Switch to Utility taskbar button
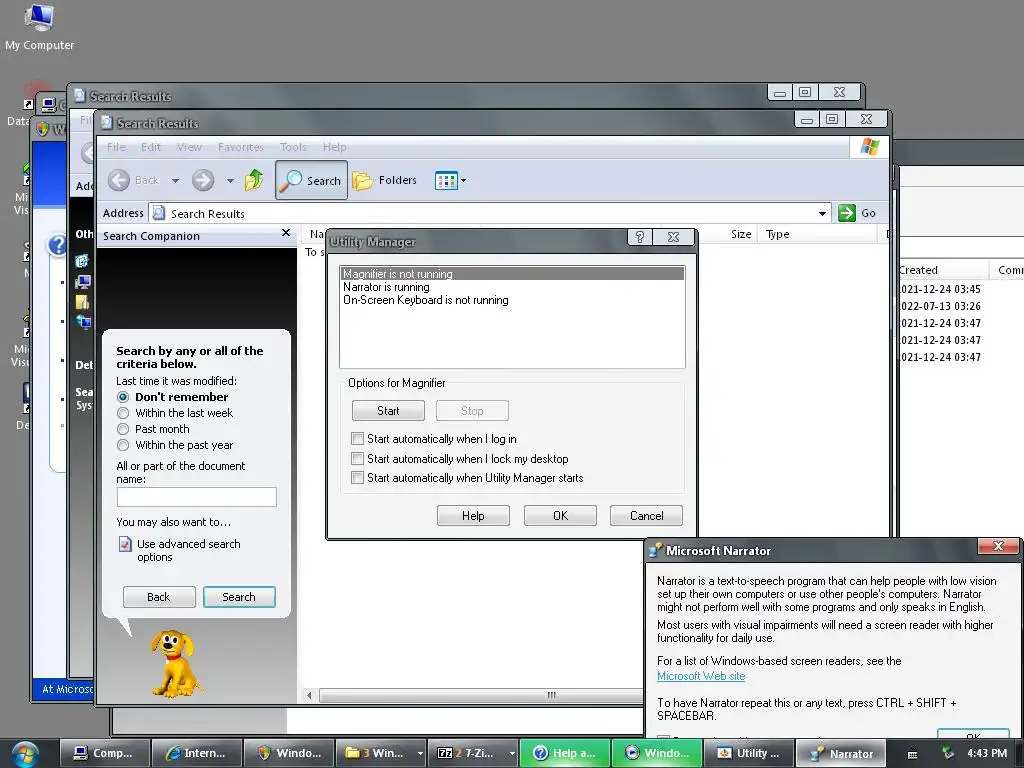Viewport: 1024px width, 768px height. [749, 753]
